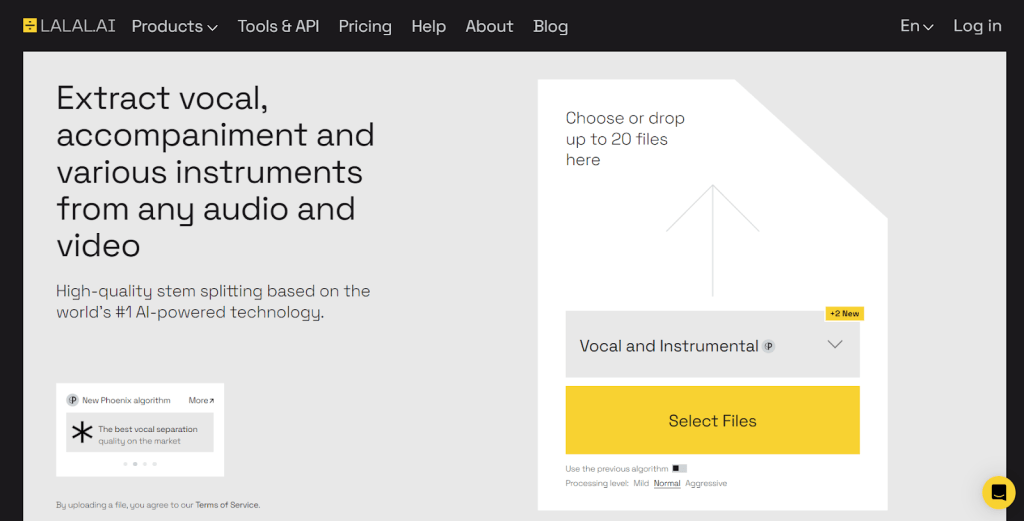
Task: Open the Terms of Service link
Action: (227, 505)
